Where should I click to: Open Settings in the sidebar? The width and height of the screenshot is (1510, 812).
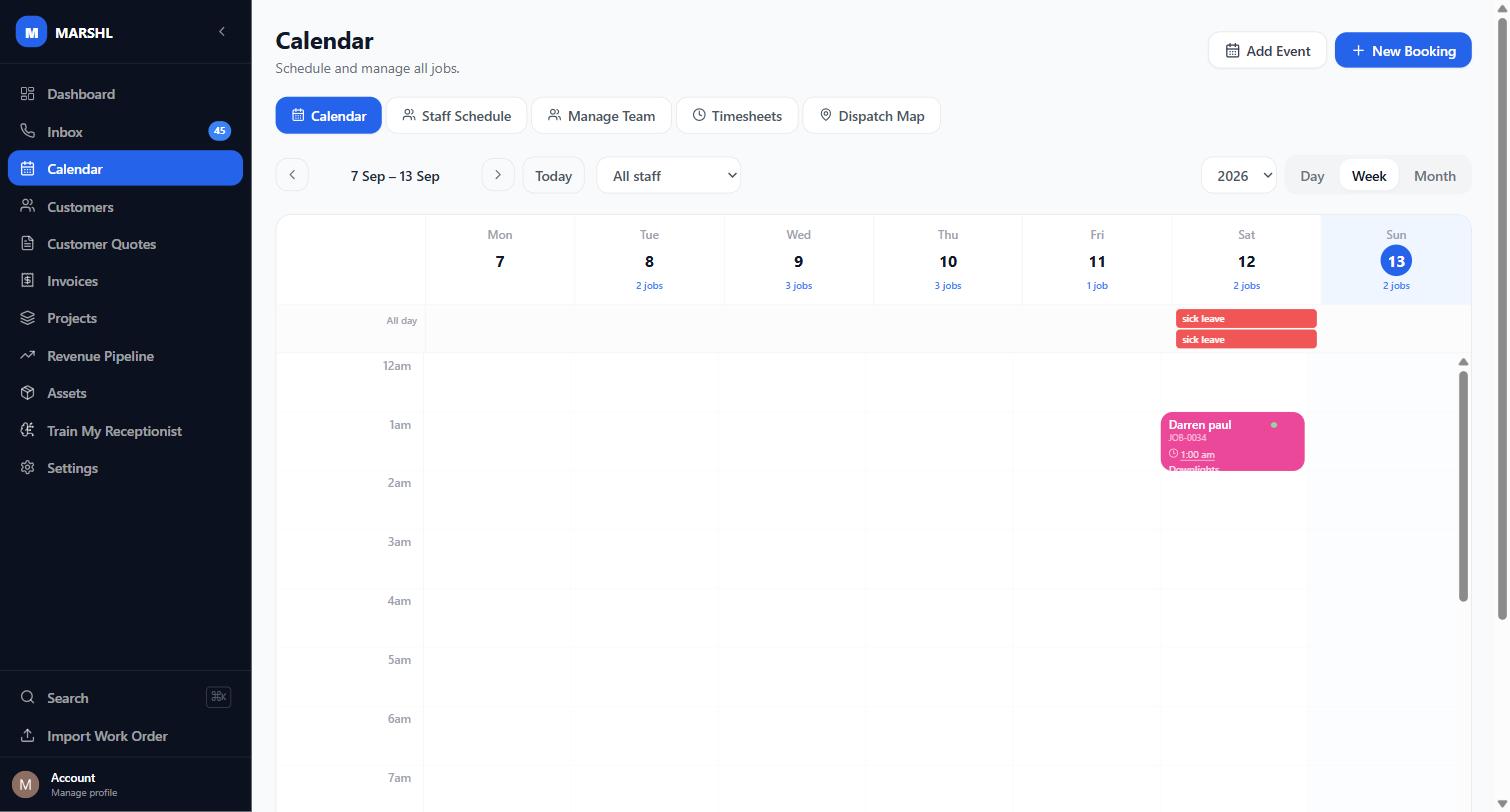pos(125,468)
